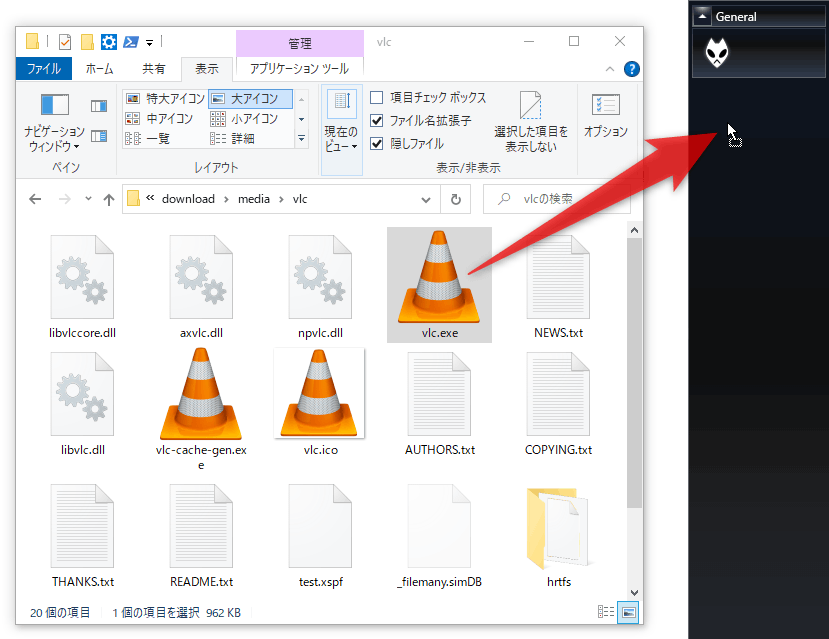Screen dimensions: 829x639
Task: Click the properties quick access icon
Action: (65, 42)
